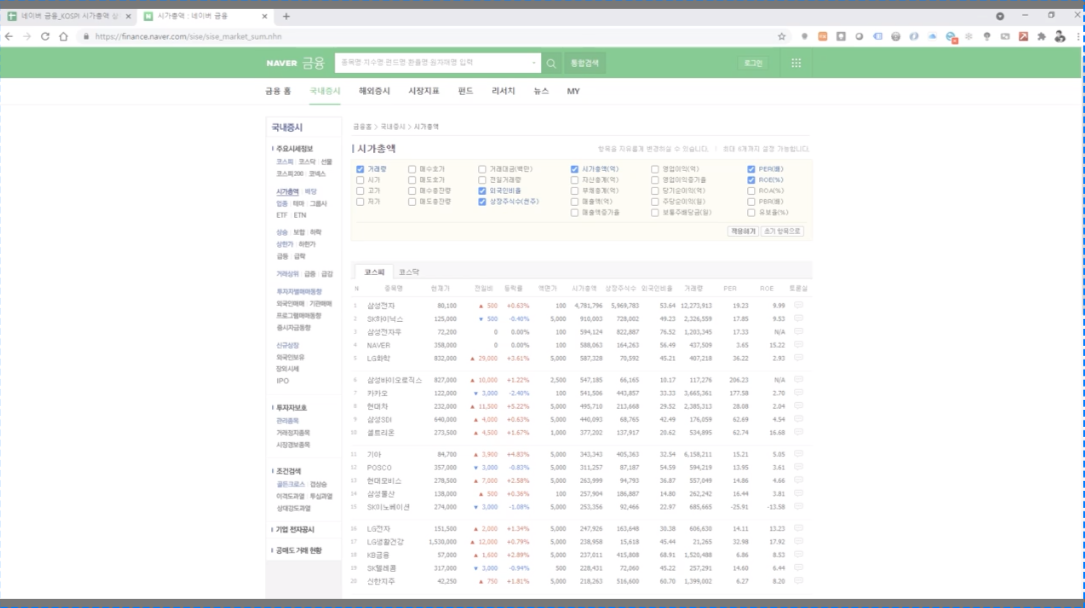Viewport: 1085px width, 608px height.
Task: Click the browser forward arrow
Action: point(27,37)
